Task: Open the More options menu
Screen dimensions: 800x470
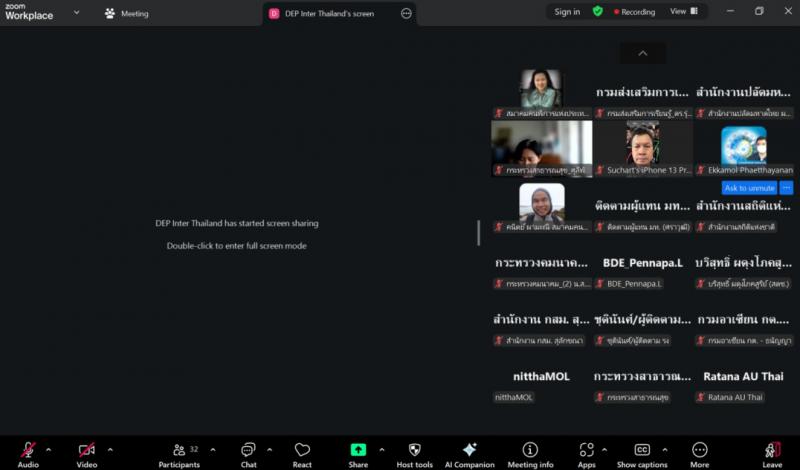Action: point(699,454)
